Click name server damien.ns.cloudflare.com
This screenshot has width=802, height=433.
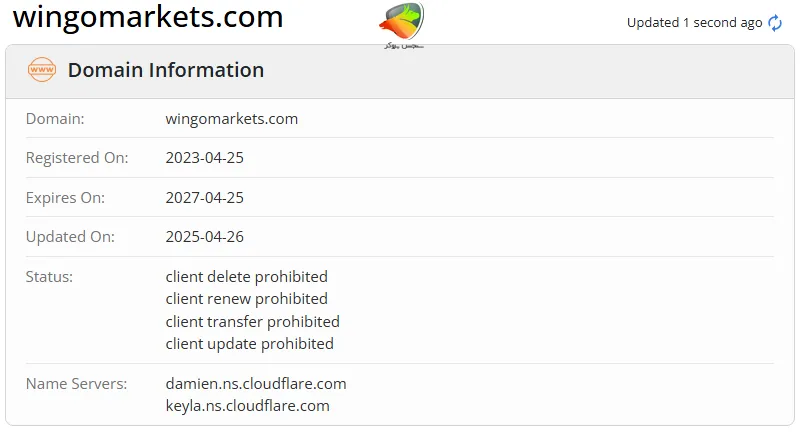(256, 384)
